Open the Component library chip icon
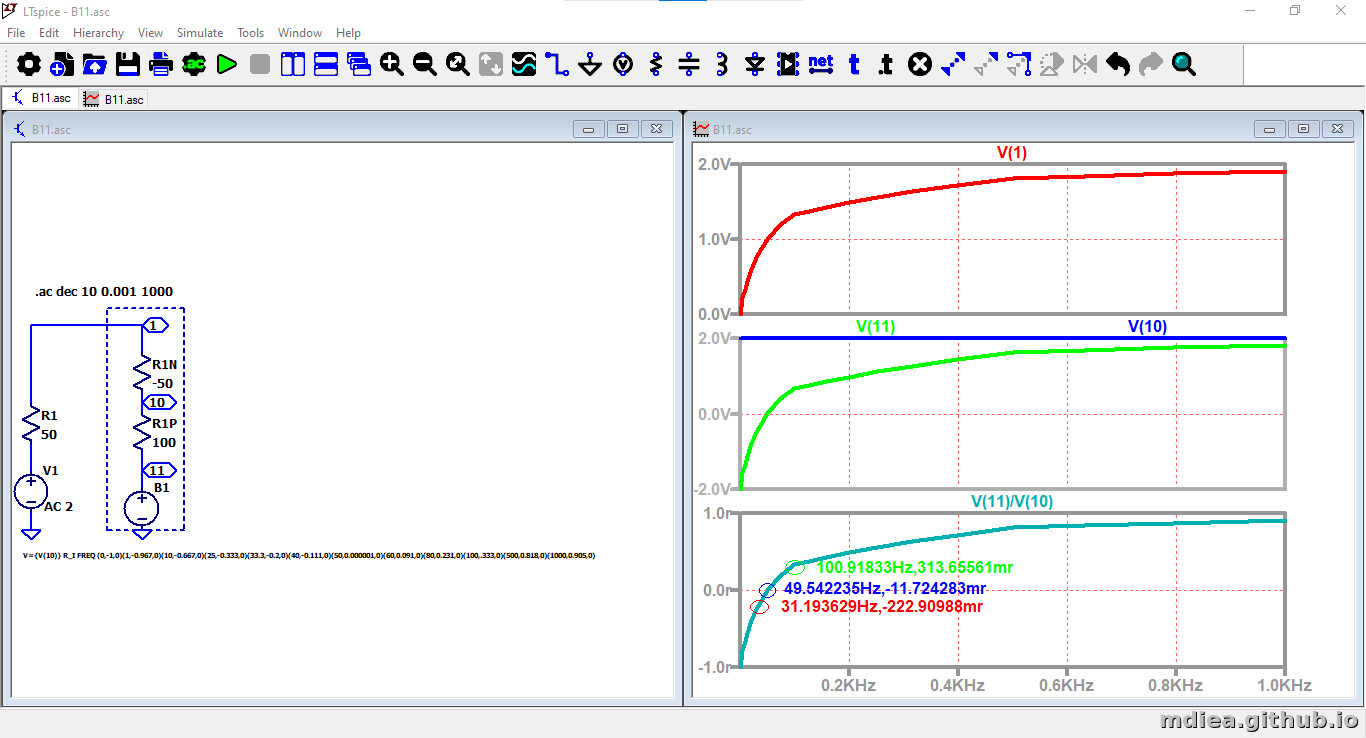The image size is (1366, 738). coord(788,65)
